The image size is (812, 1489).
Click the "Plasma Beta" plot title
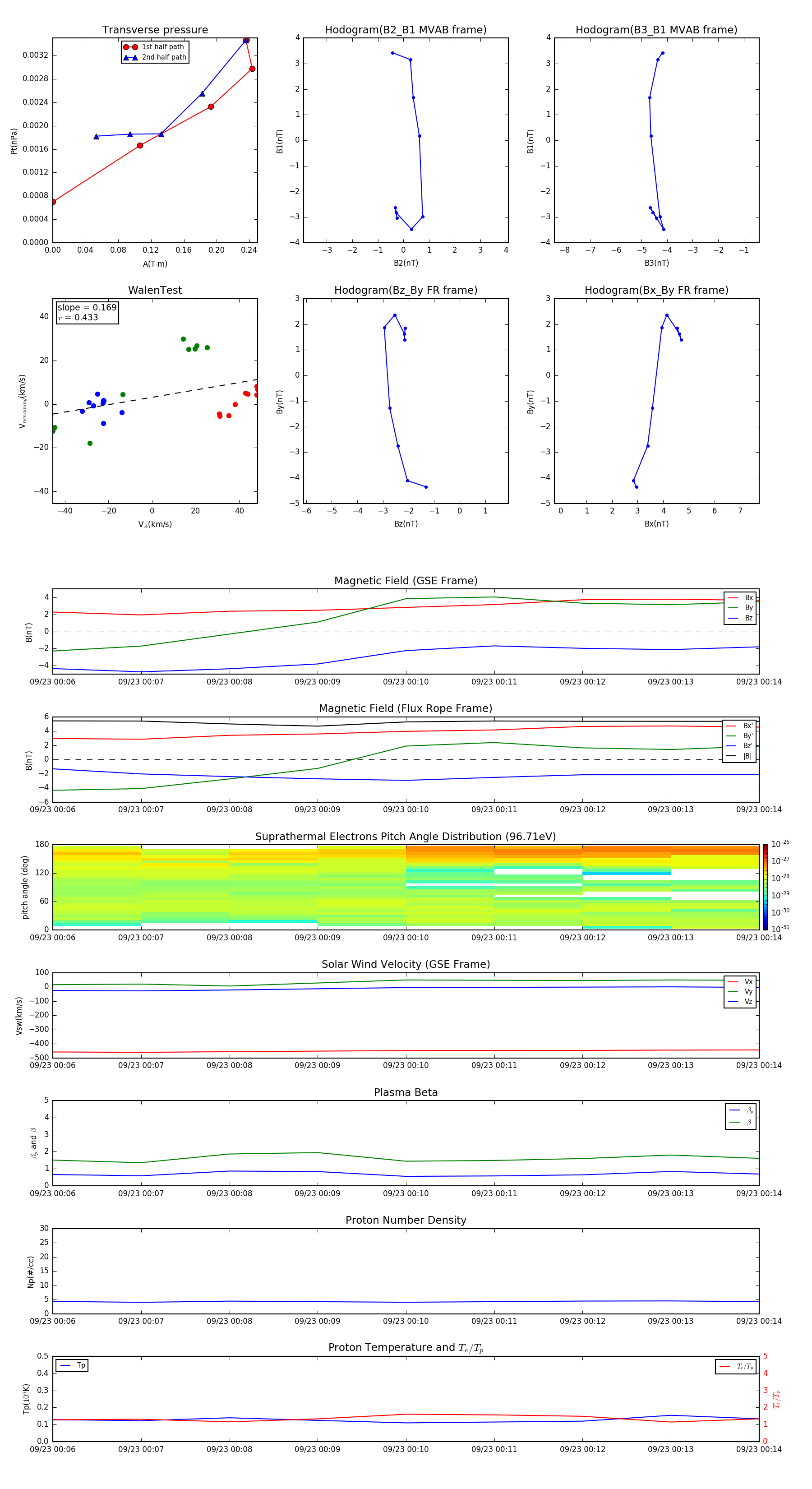tap(406, 1093)
